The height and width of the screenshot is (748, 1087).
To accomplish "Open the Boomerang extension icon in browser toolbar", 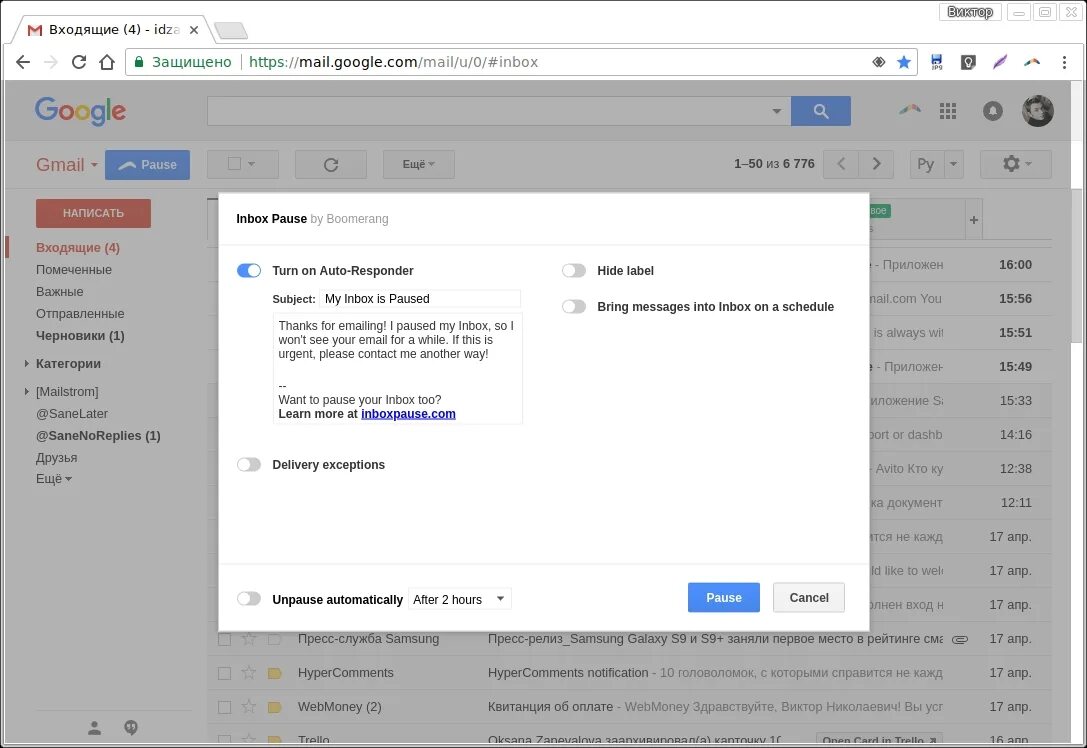I will click(x=1032, y=62).
